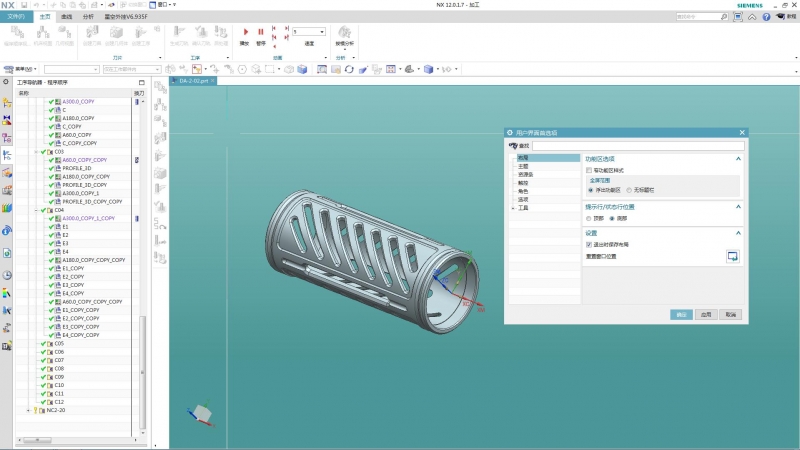Open the Assembly Navigator icon in the resource bar
Image resolution: width=800 pixels, height=450 pixels.
coord(7,103)
